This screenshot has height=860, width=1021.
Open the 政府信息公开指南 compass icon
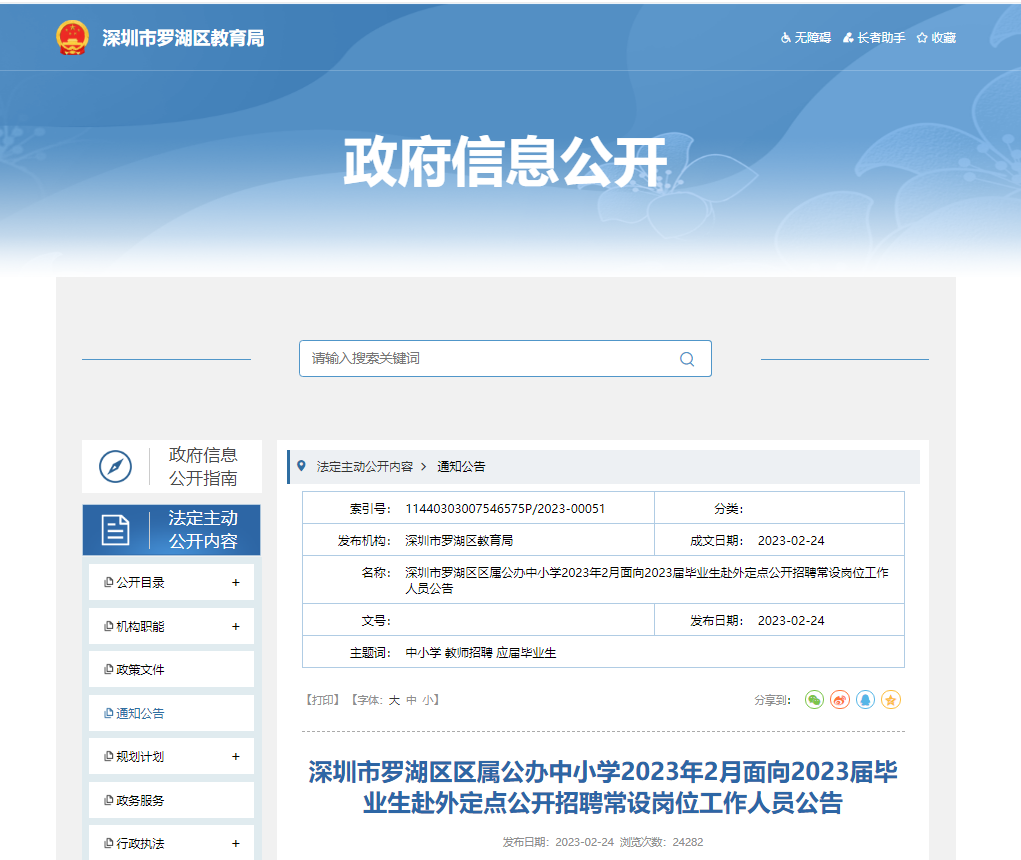[115, 466]
